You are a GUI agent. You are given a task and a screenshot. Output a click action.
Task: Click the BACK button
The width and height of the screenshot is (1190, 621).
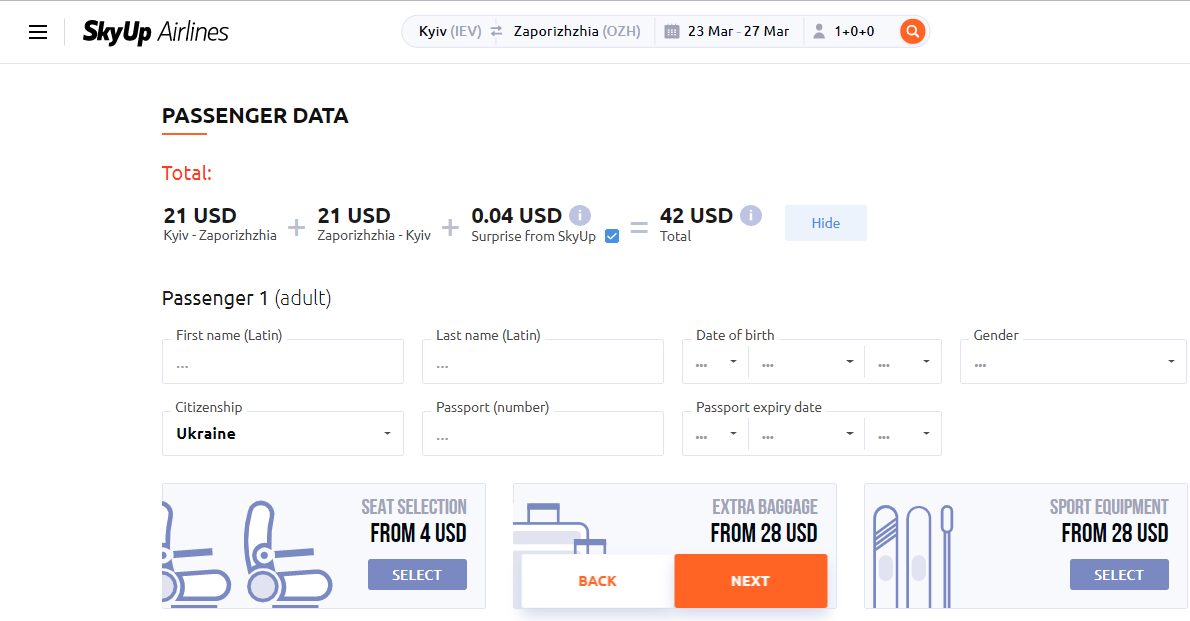597,581
